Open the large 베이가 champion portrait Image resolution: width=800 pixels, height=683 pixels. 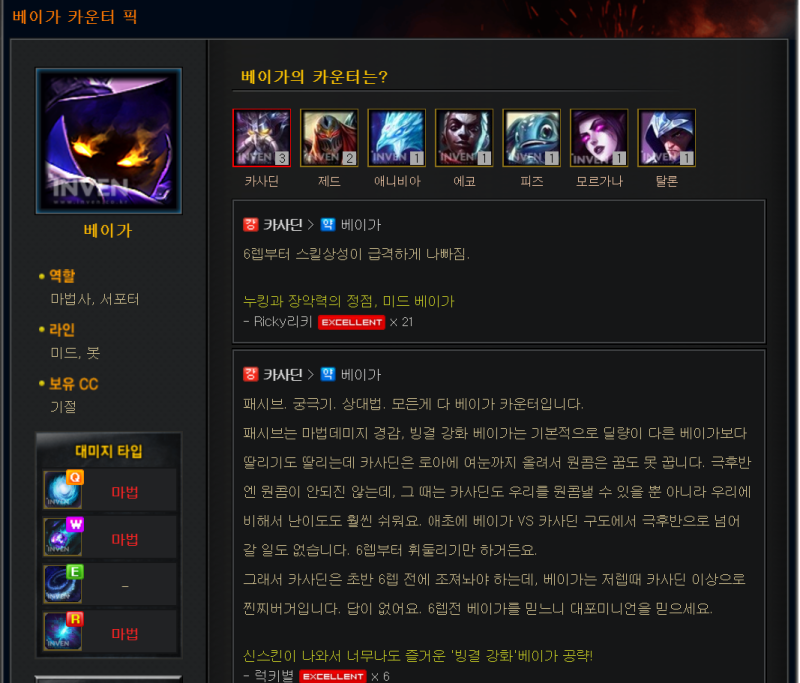[109, 141]
